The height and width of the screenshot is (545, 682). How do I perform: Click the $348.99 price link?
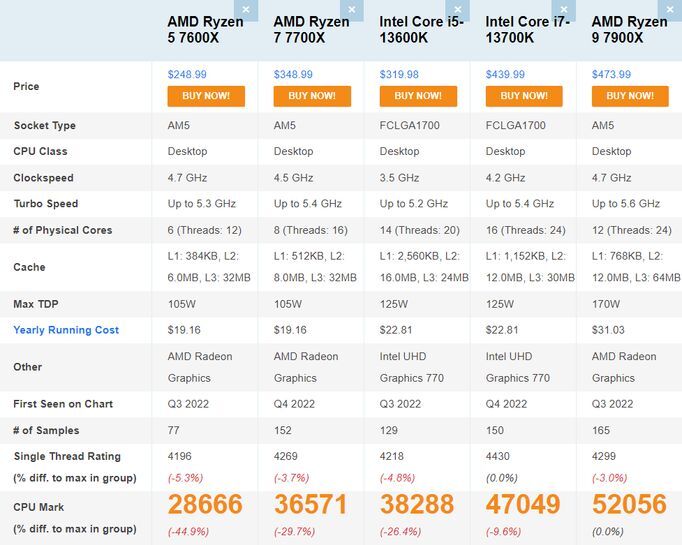coord(293,74)
